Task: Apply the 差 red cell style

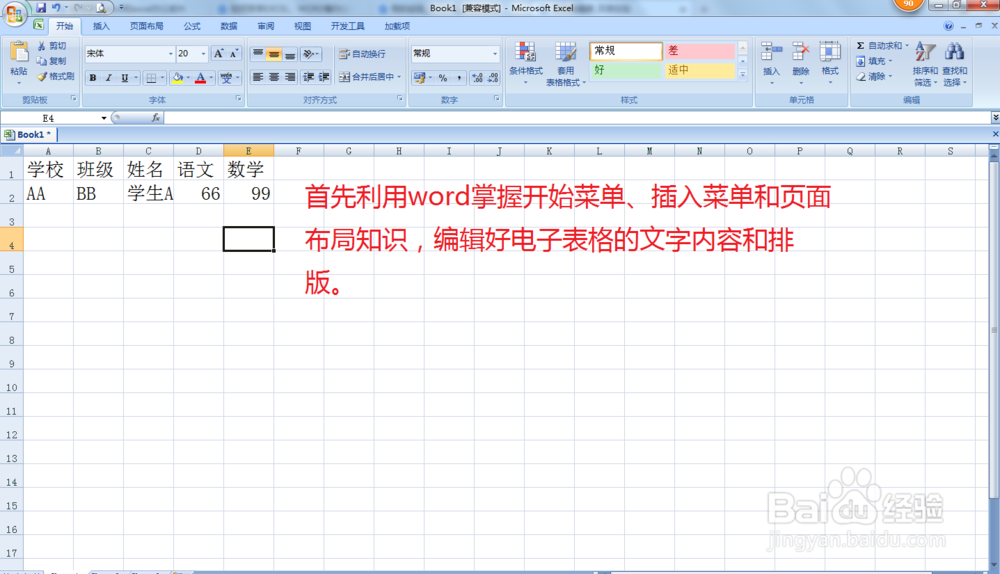Action: point(700,51)
